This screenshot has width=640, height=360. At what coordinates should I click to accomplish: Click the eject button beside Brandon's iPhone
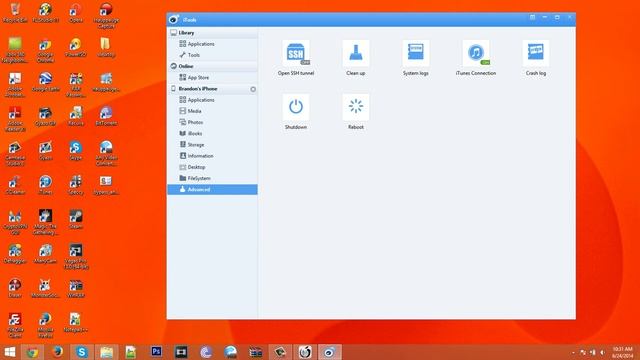click(x=253, y=89)
